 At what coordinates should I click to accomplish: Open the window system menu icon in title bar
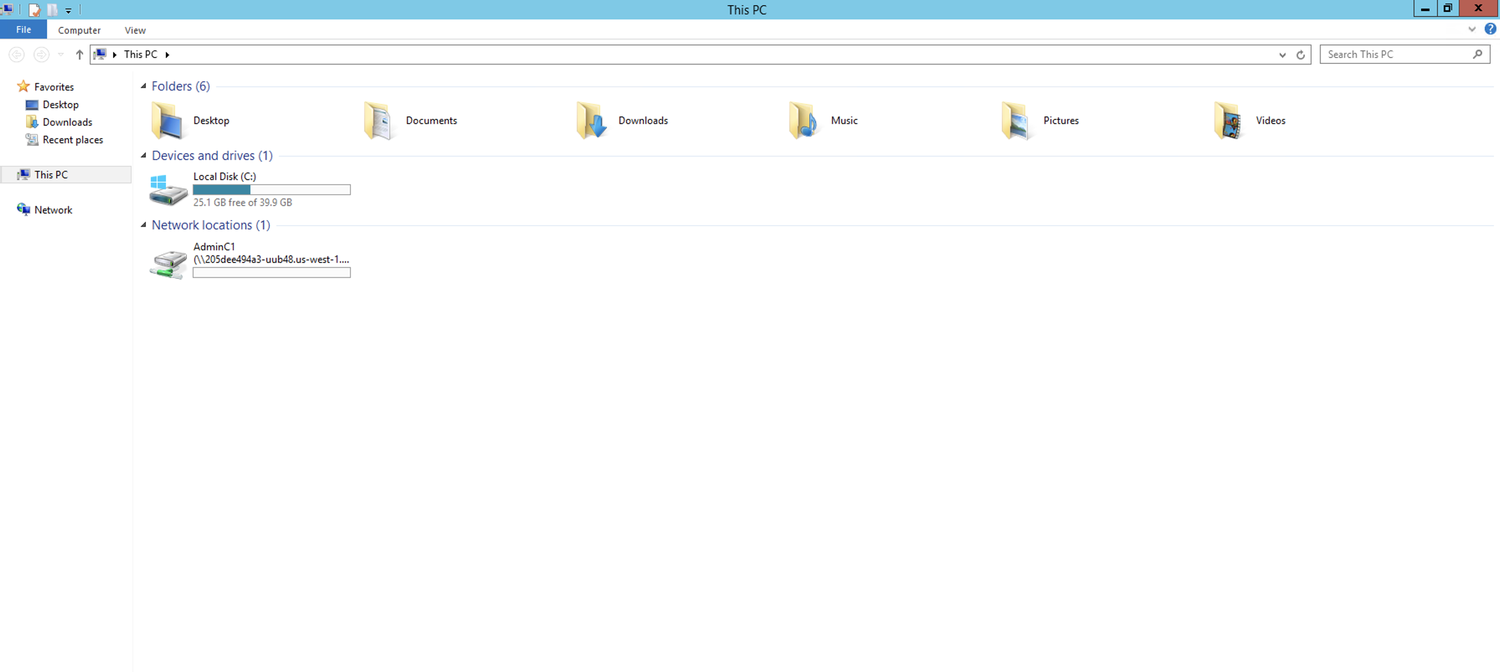coord(7,9)
